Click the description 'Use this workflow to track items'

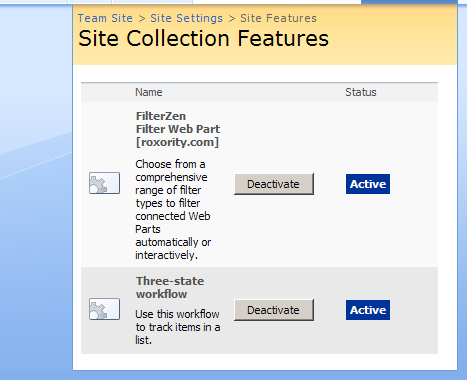[178, 327]
